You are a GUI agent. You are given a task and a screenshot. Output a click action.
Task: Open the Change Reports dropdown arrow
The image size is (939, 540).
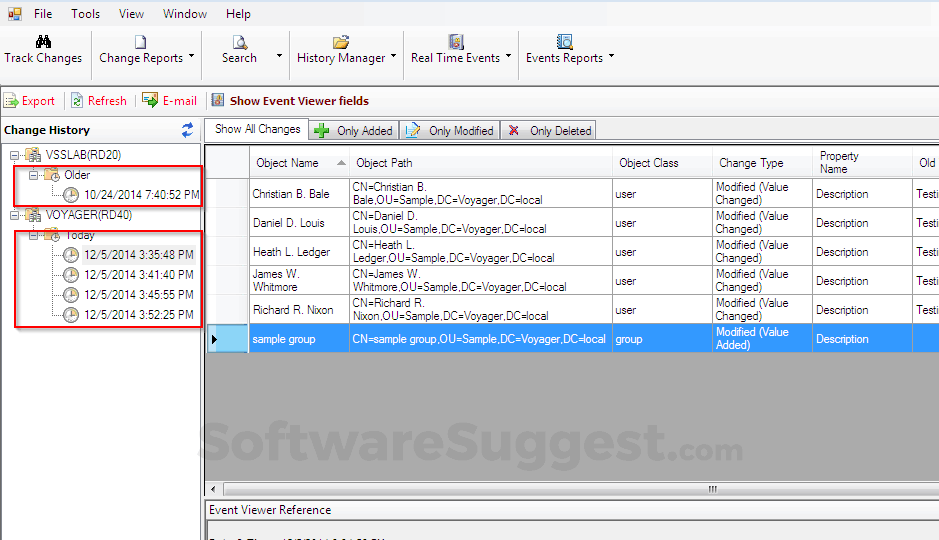[x=192, y=56]
